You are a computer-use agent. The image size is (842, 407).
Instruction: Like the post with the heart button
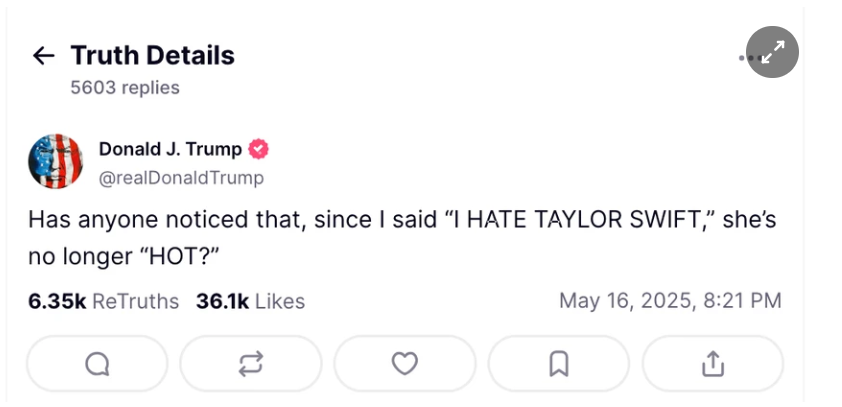[x=404, y=364]
